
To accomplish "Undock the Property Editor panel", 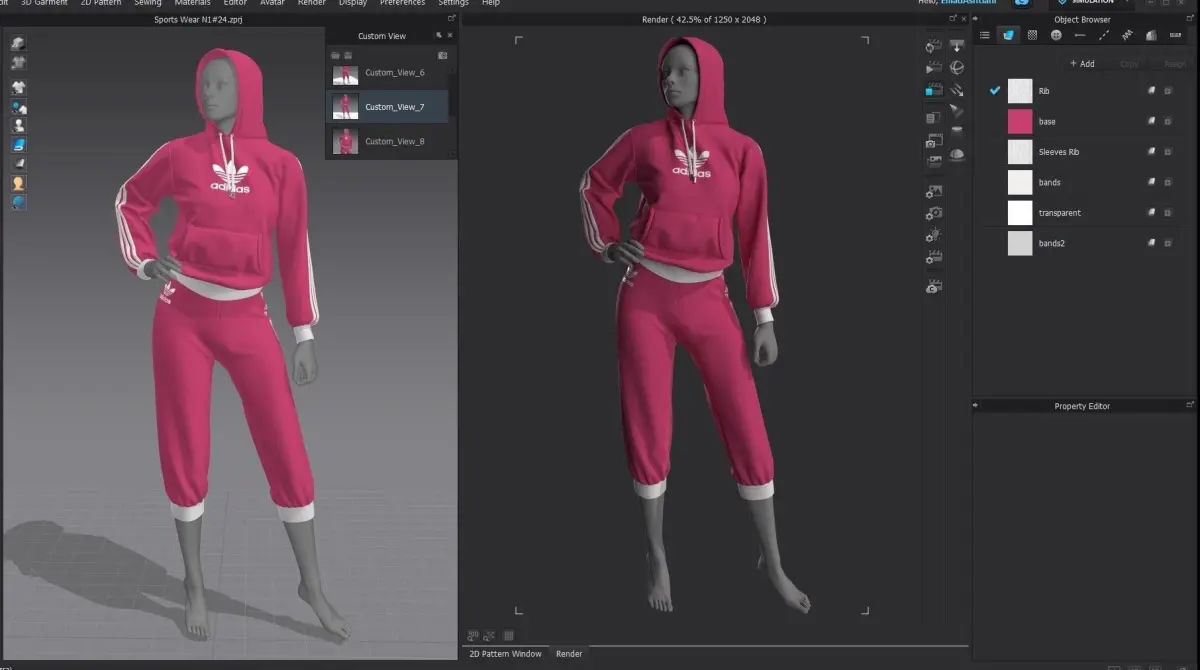I will pos(1190,405).
